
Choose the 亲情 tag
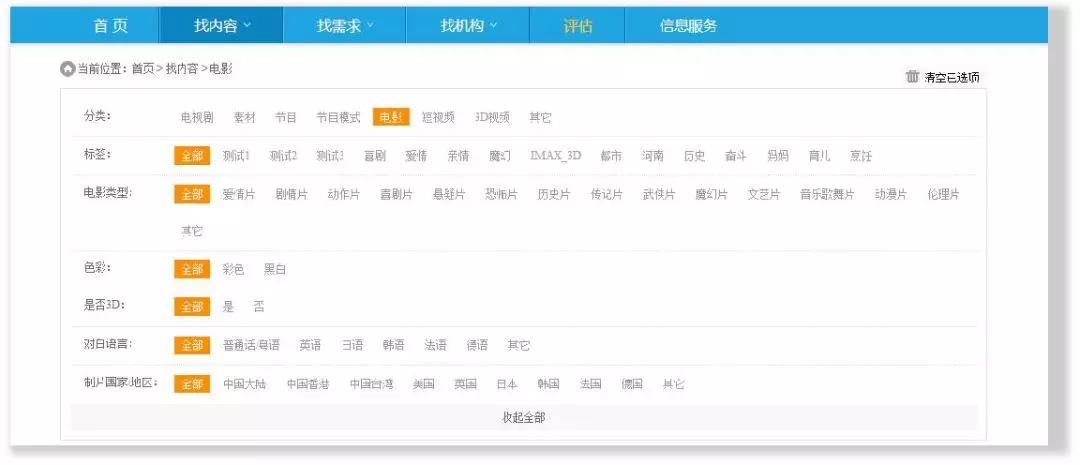458,156
